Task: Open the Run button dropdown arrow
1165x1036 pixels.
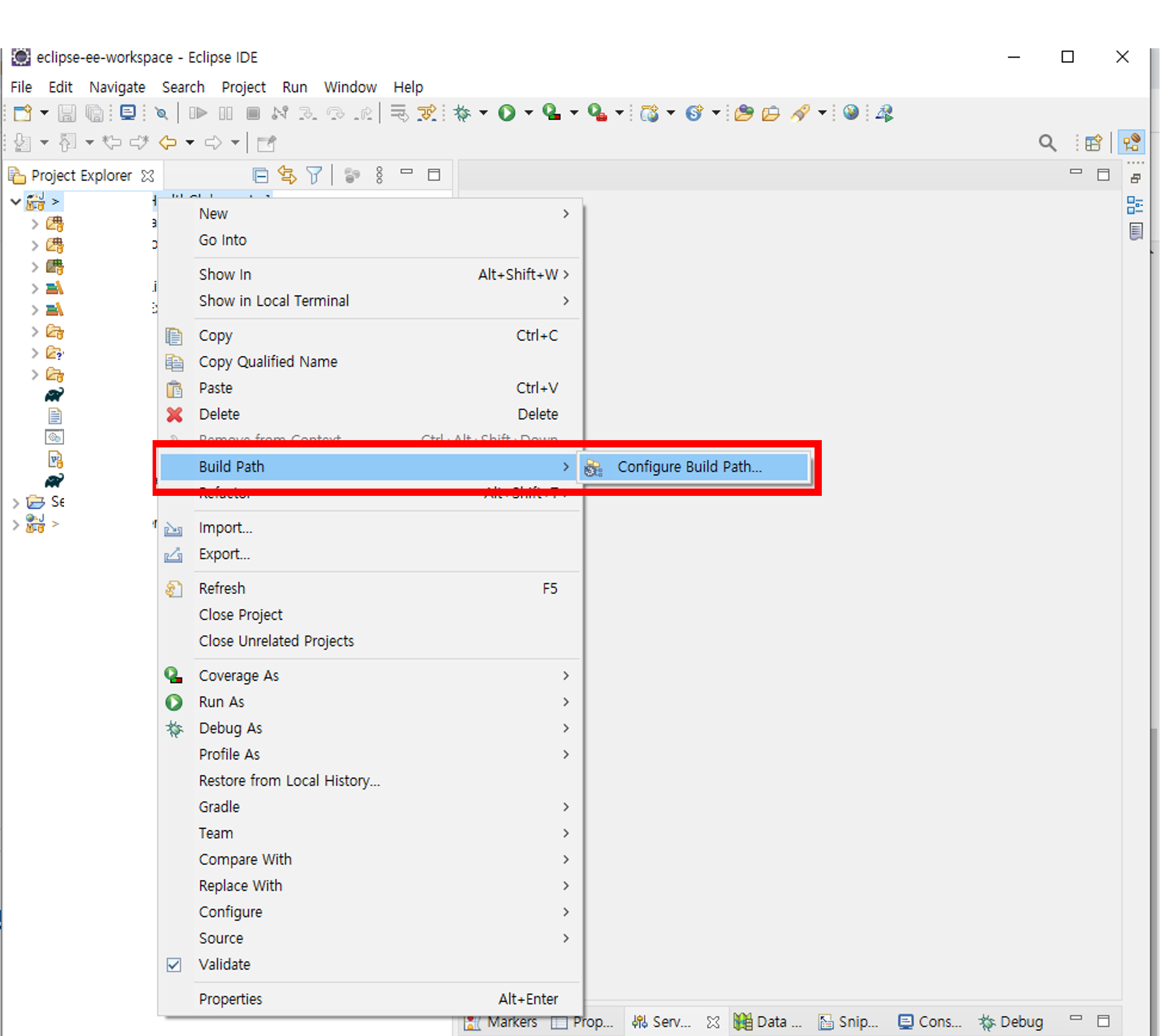Action: coord(529,113)
